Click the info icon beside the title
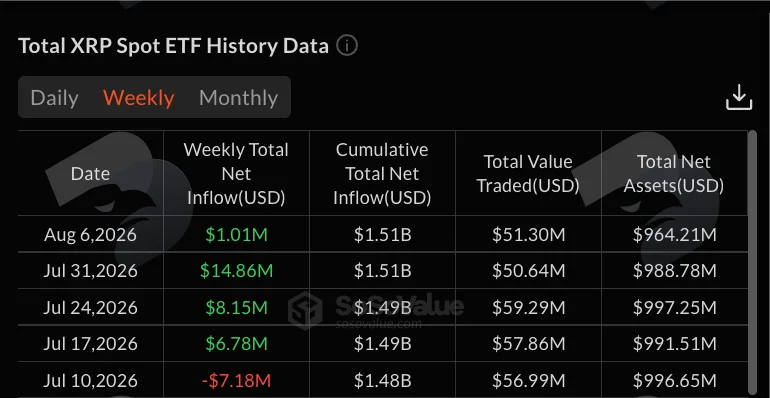Screen dimensions: 770x398 pos(347,46)
